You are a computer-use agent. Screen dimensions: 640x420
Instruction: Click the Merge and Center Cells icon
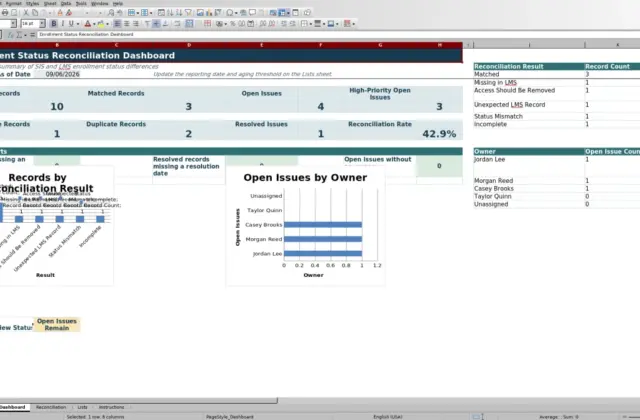tap(189, 24)
